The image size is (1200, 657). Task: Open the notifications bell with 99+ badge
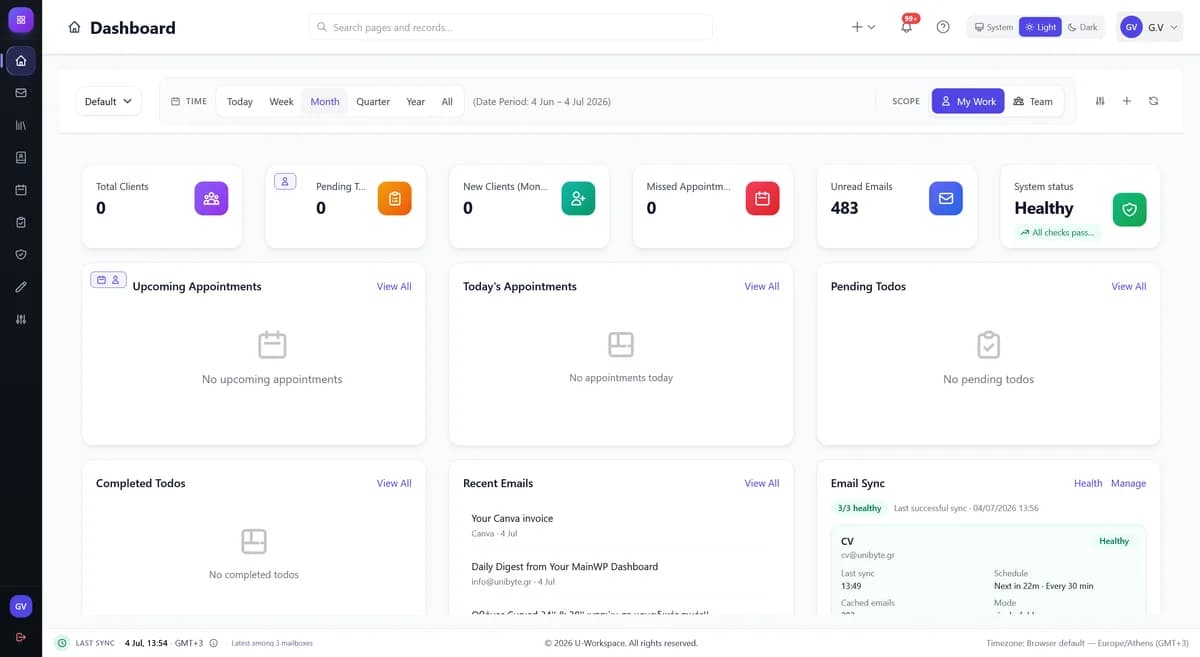pyautogui.click(x=907, y=27)
